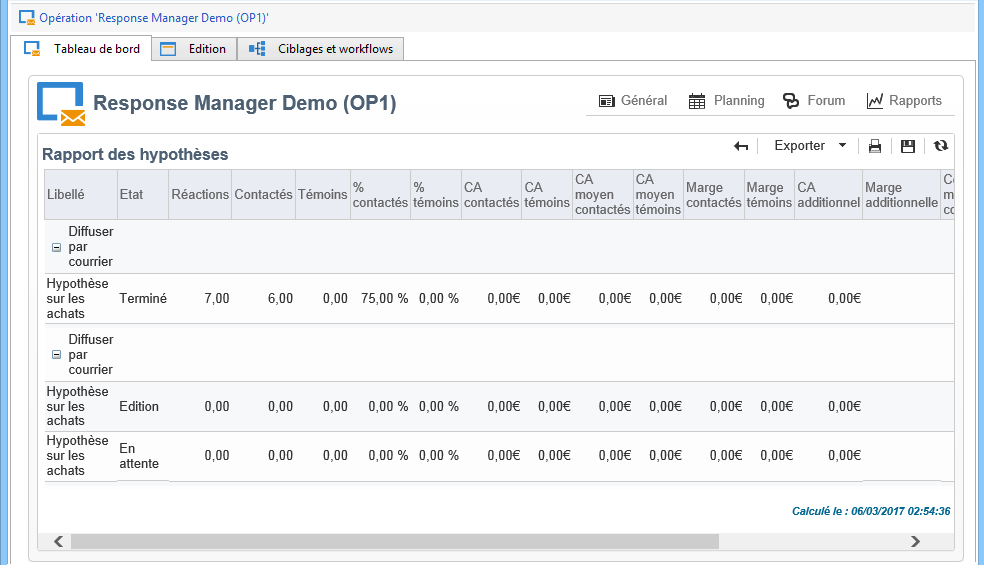The image size is (984, 586).
Task: Click the back arrow icon in report toolbar
Action: [x=741, y=146]
